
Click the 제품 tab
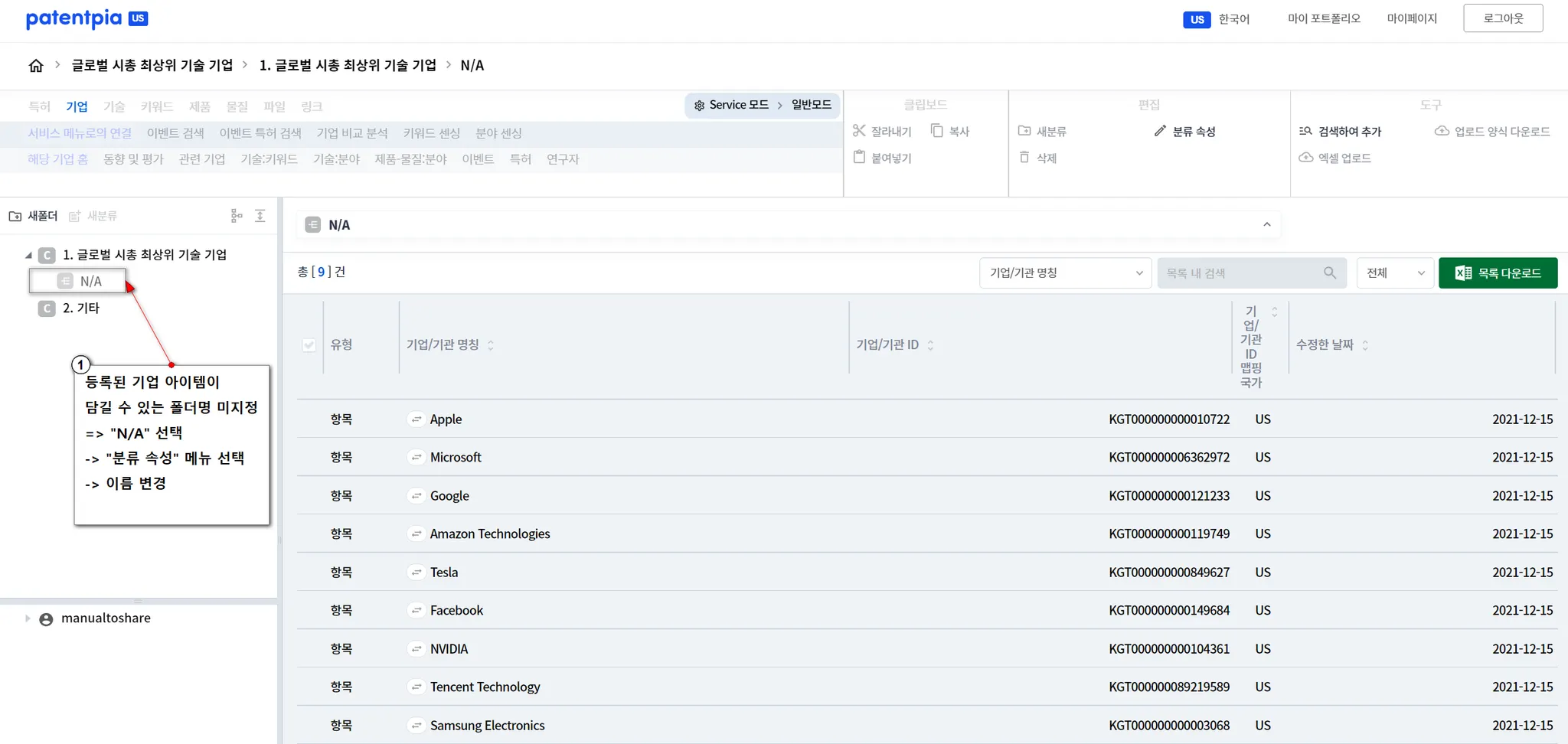click(x=200, y=106)
